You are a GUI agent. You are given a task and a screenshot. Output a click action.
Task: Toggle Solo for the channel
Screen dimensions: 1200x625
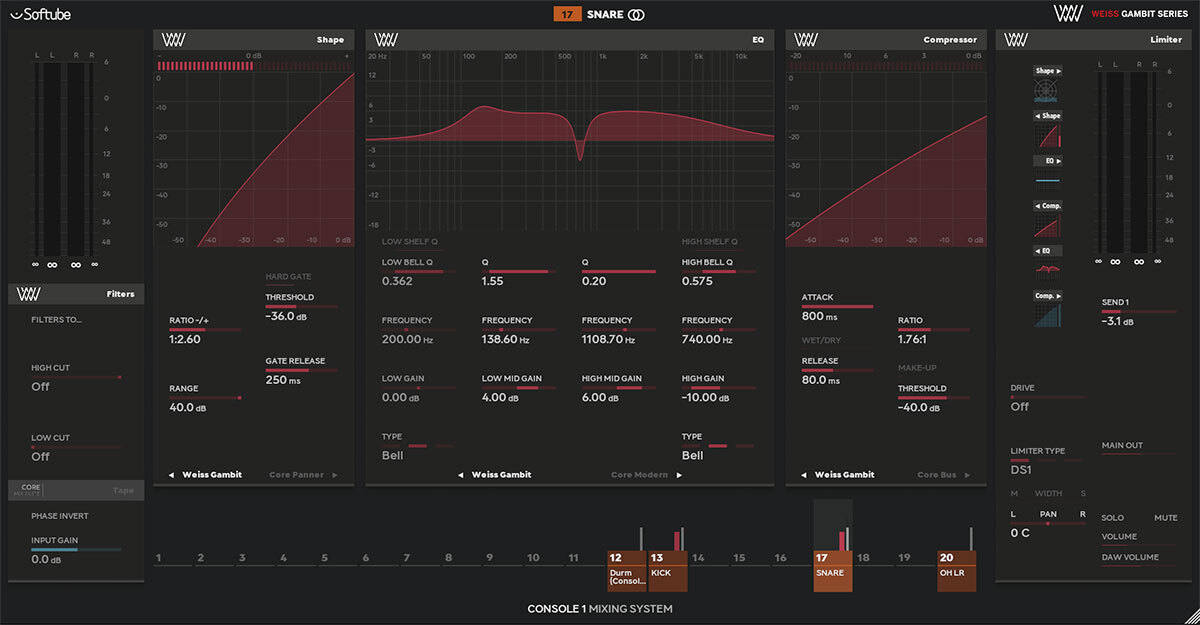pyautogui.click(x=1113, y=518)
